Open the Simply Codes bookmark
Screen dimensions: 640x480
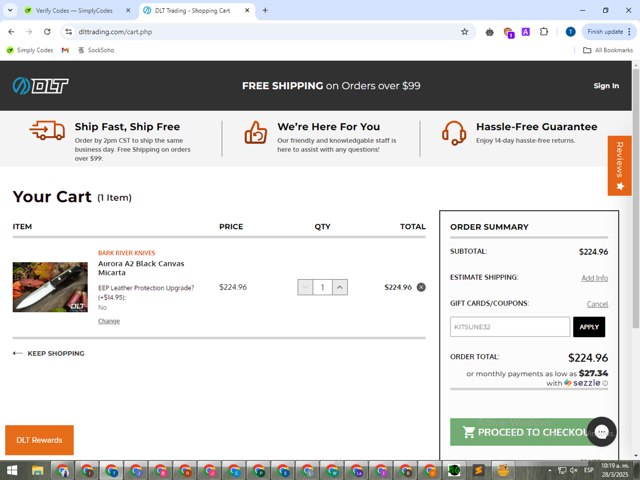click(x=30, y=50)
